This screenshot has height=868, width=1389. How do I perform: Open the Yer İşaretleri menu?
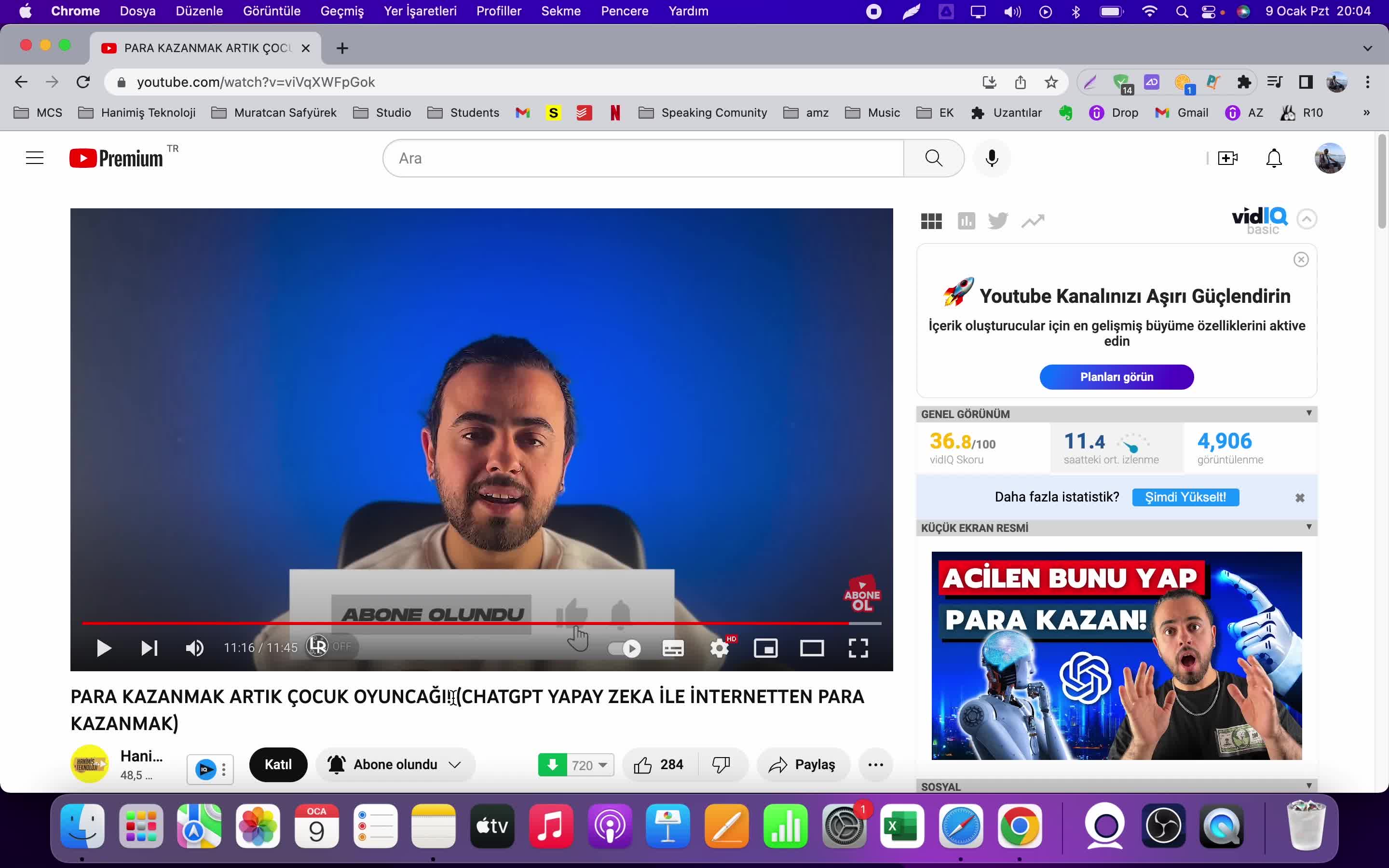[x=420, y=11]
